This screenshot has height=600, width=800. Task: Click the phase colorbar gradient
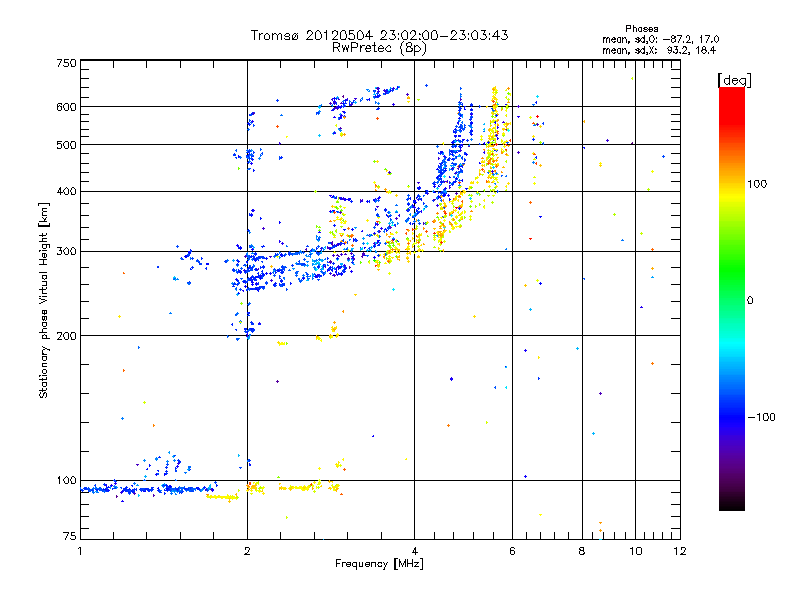732,298
